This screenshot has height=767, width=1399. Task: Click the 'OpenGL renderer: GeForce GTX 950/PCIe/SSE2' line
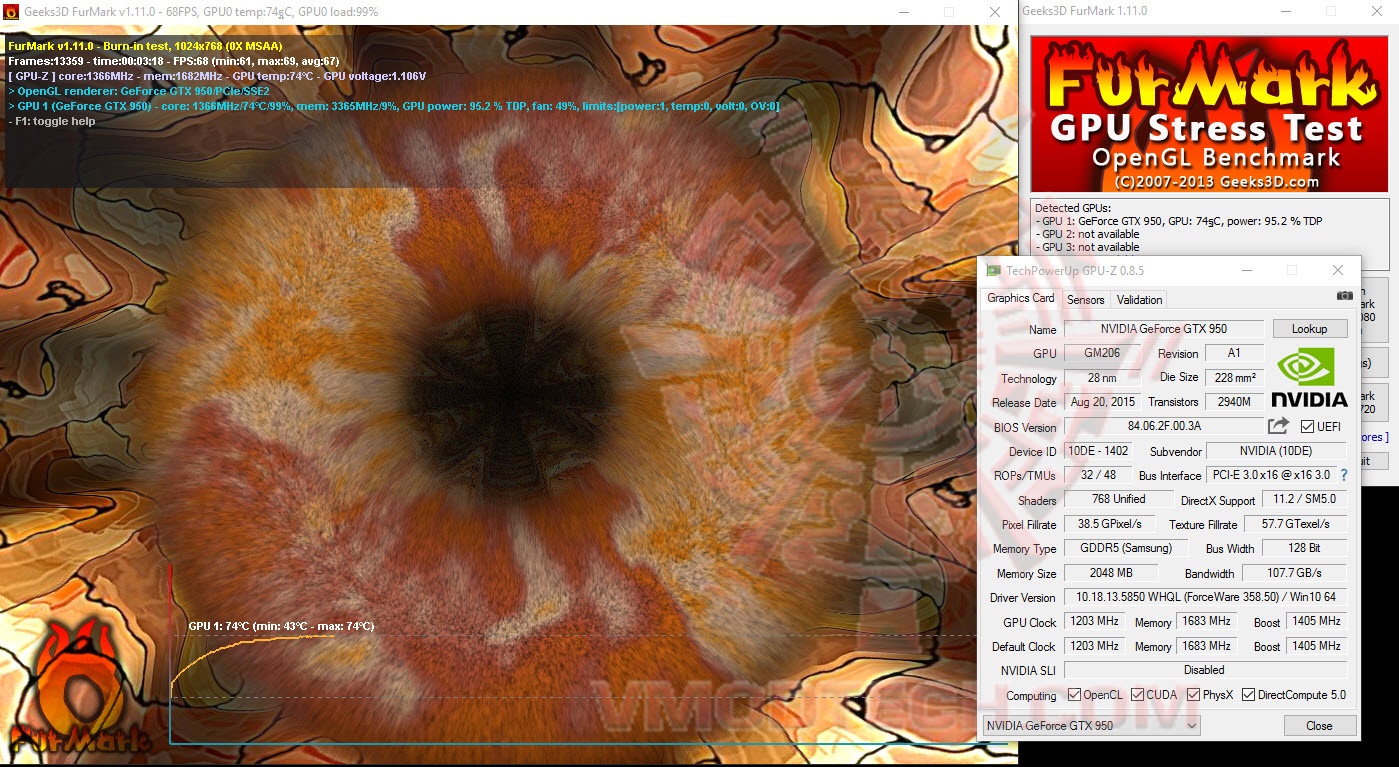pyautogui.click(x=139, y=91)
